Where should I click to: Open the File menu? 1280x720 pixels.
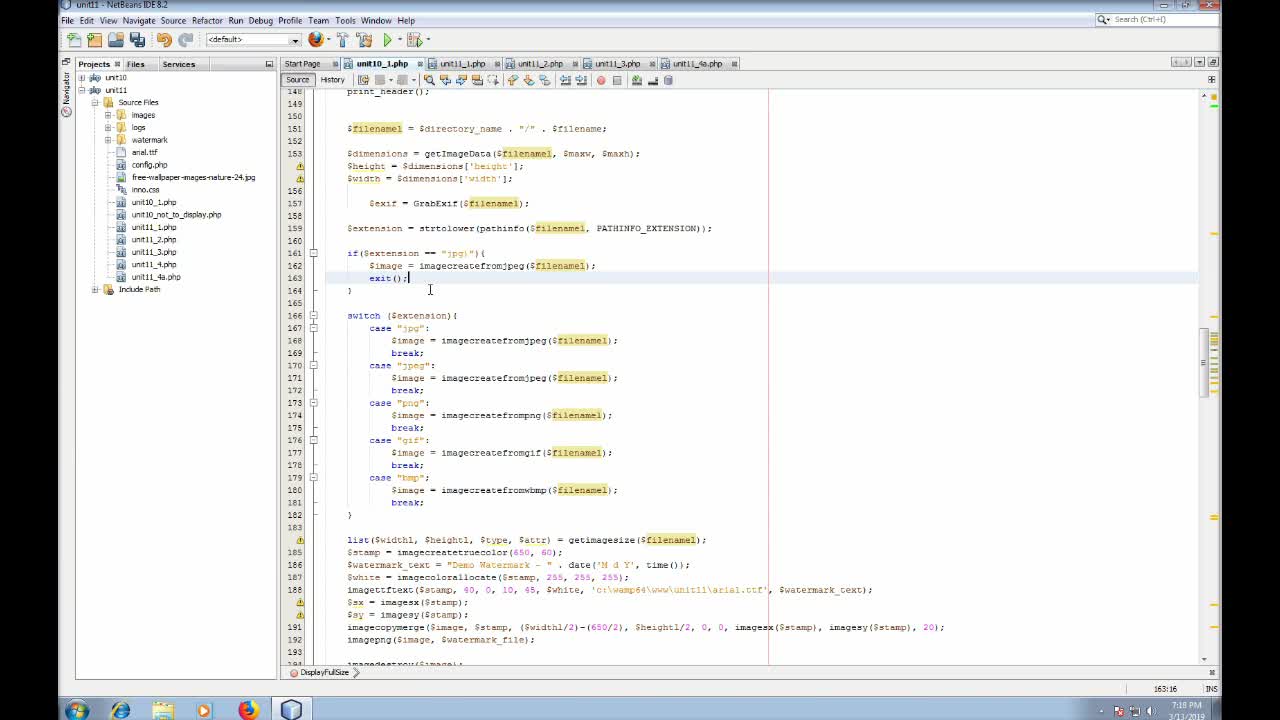click(x=67, y=20)
